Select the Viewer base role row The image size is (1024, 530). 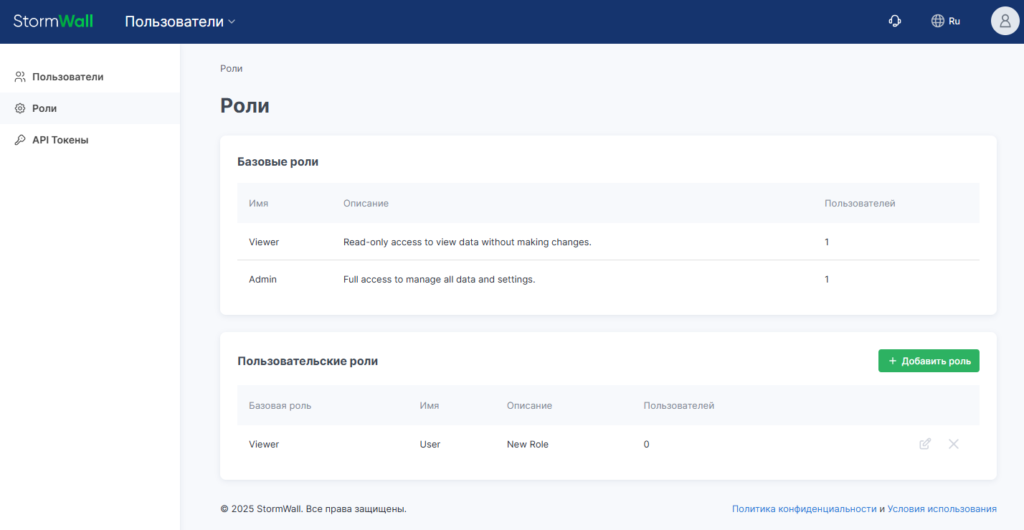[608, 242]
